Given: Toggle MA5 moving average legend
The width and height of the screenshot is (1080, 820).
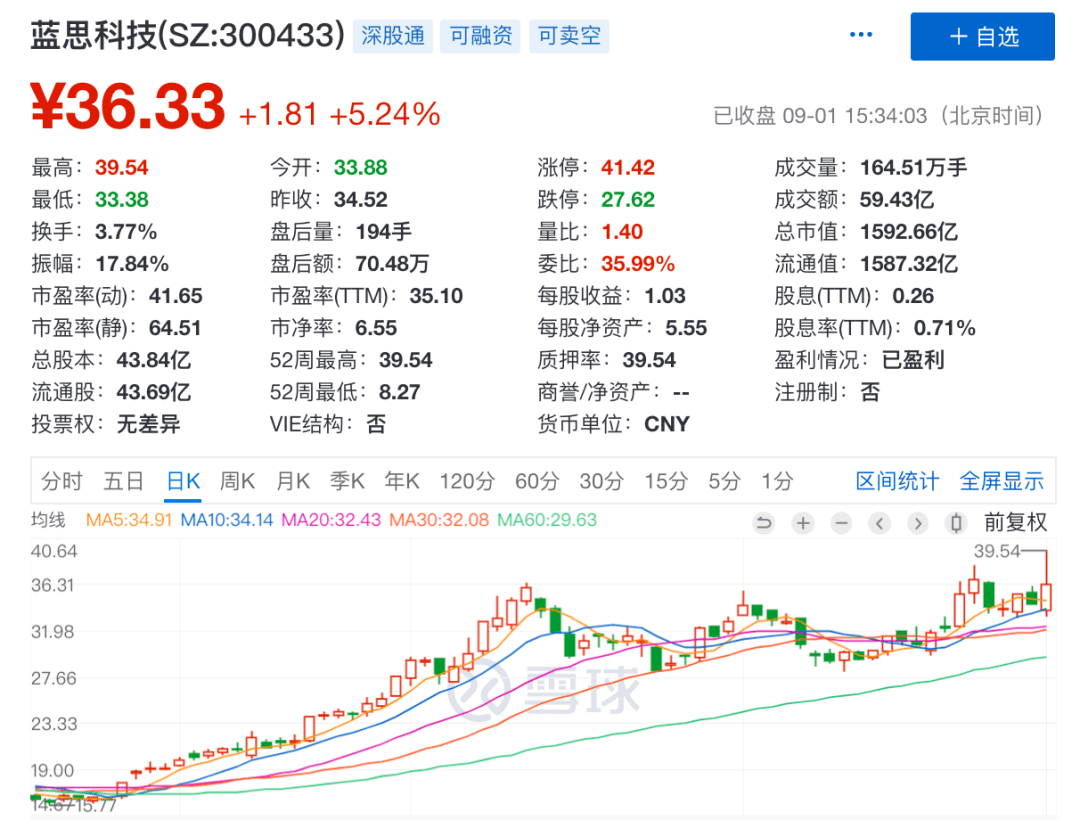Looking at the screenshot, I should 129,520.
